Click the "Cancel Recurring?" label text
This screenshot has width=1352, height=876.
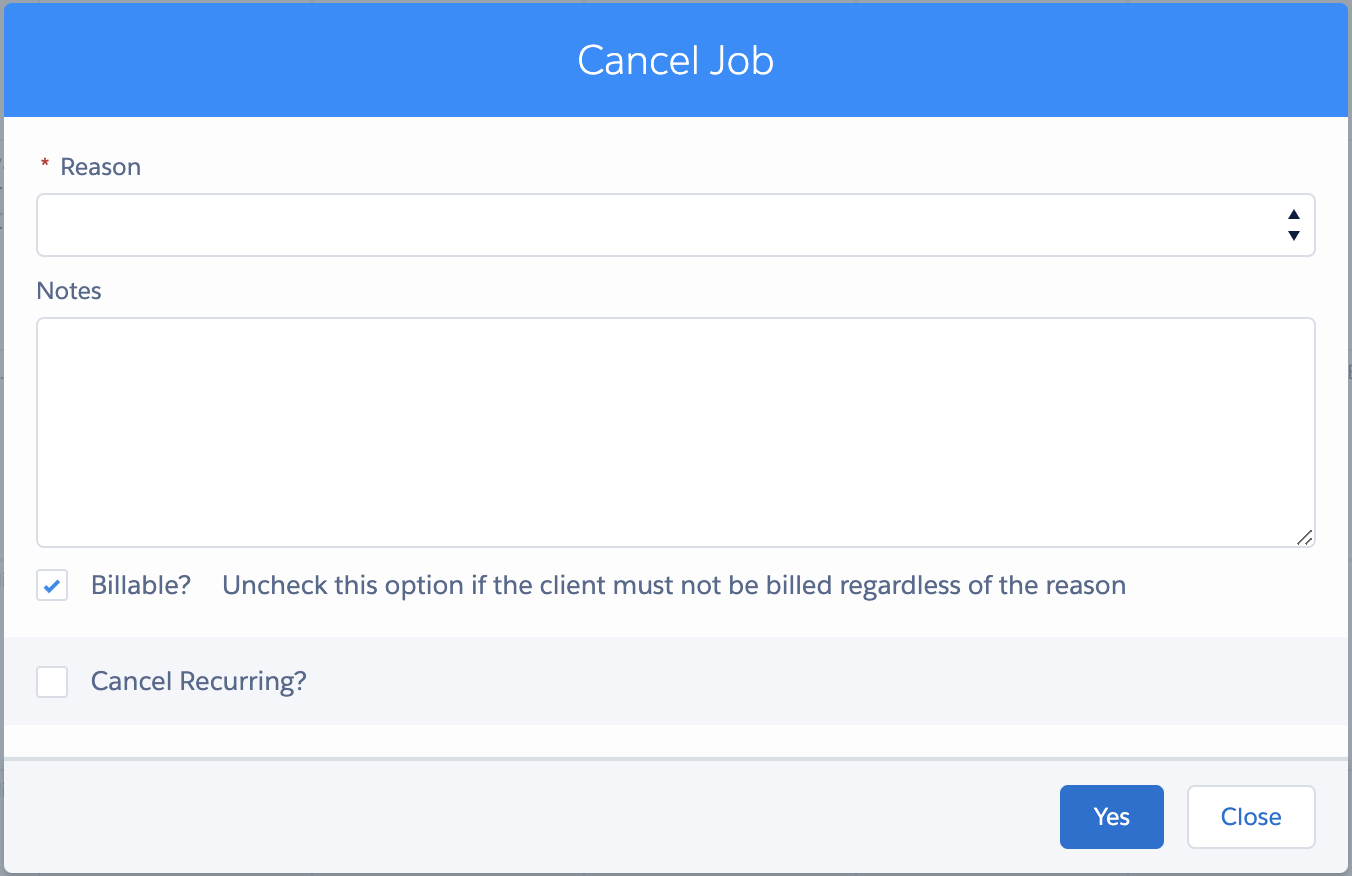(198, 682)
